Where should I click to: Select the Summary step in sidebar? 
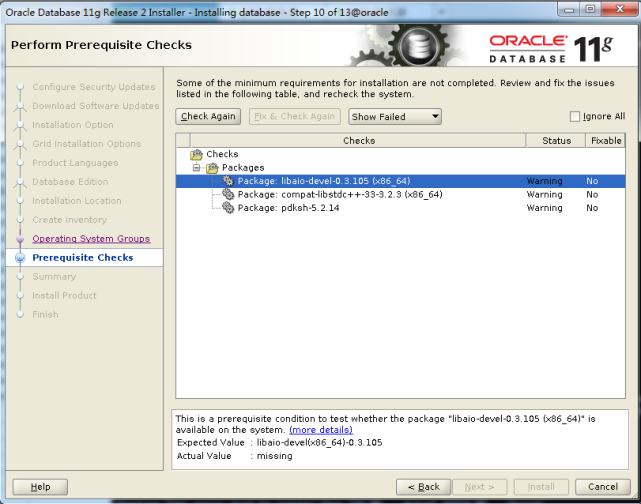[x=54, y=277]
